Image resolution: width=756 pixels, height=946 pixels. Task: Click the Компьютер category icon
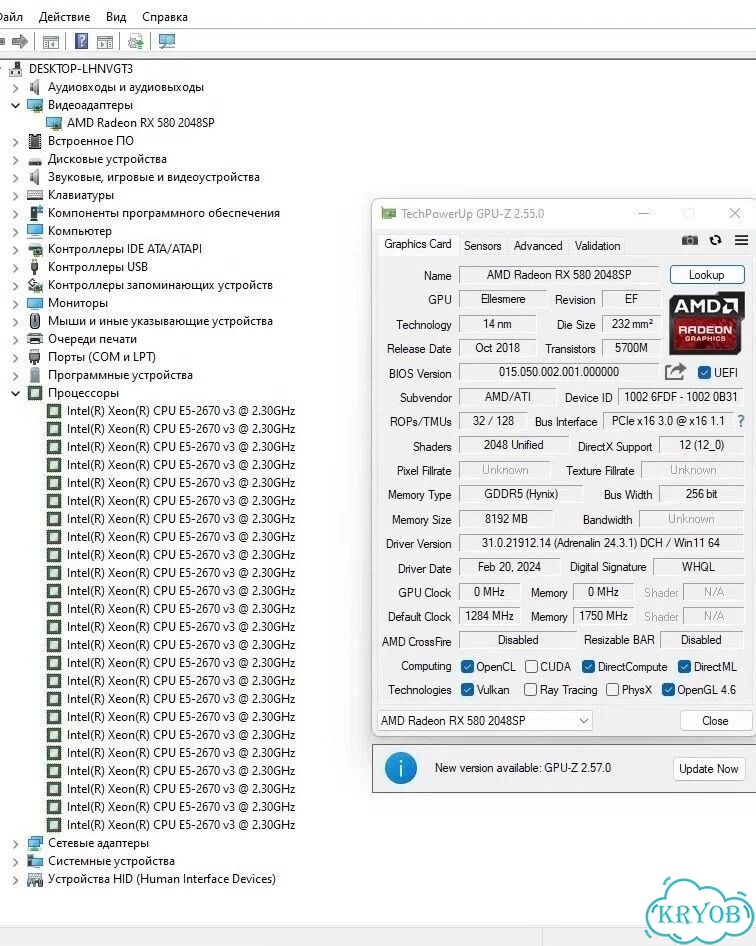35,231
